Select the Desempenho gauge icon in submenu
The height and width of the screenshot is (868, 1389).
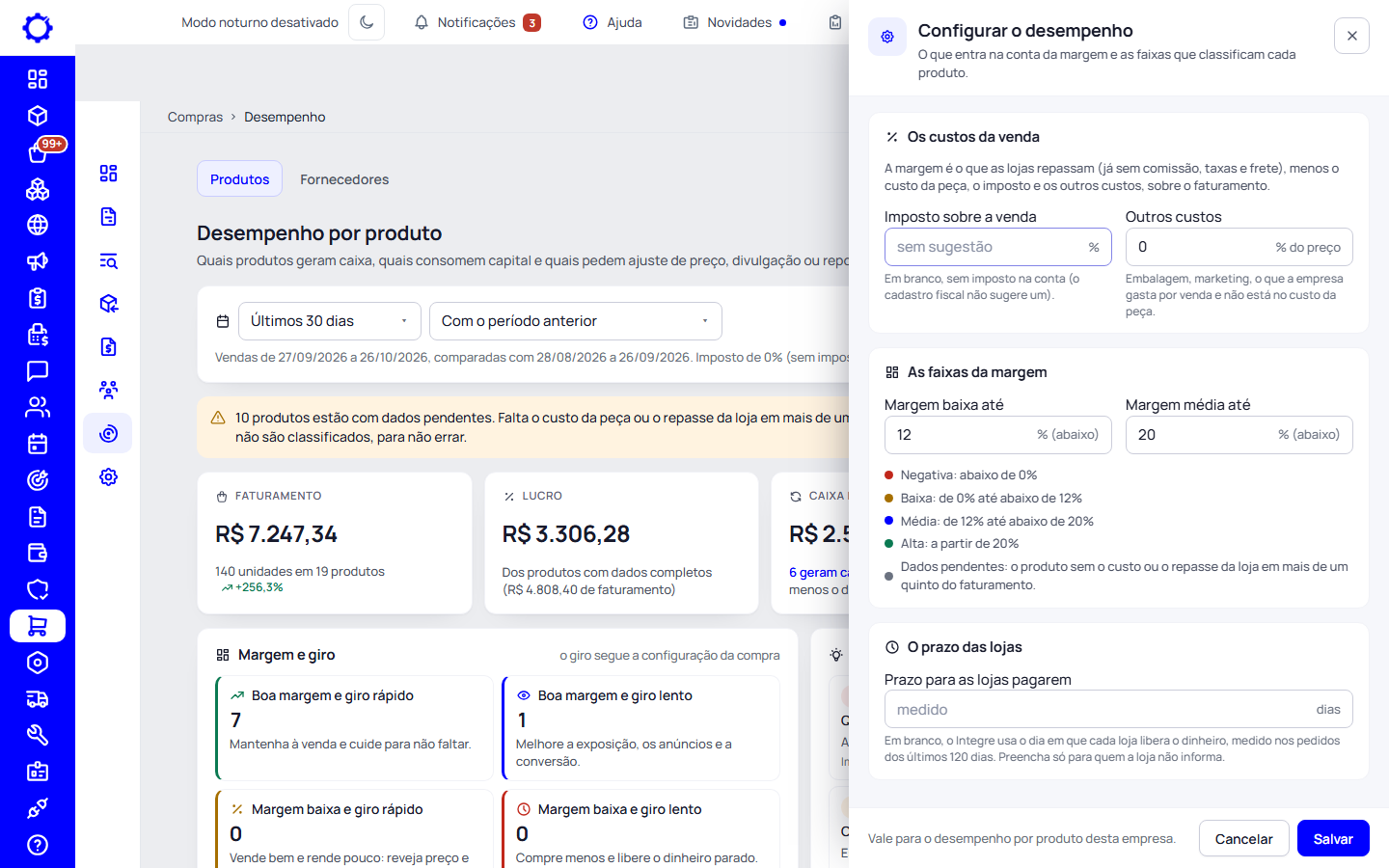(x=108, y=433)
